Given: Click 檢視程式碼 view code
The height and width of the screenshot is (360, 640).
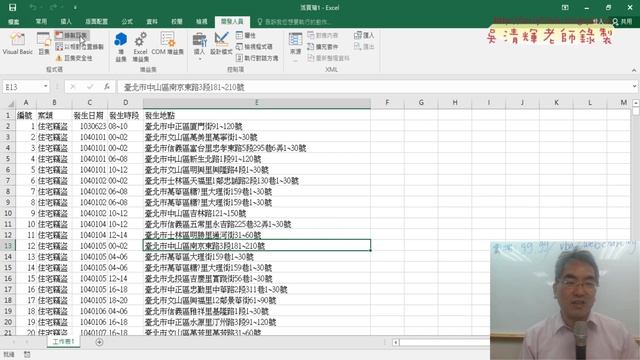Looking at the screenshot, I should [x=254, y=47].
